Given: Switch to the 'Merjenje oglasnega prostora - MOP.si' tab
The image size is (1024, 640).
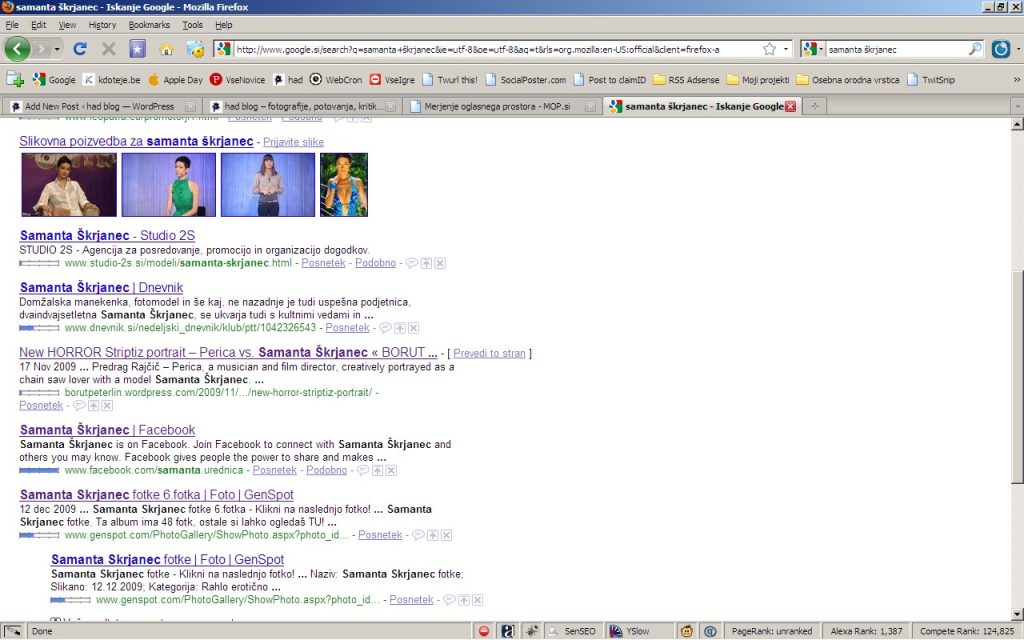Looking at the screenshot, I should click(x=500, y=106).
